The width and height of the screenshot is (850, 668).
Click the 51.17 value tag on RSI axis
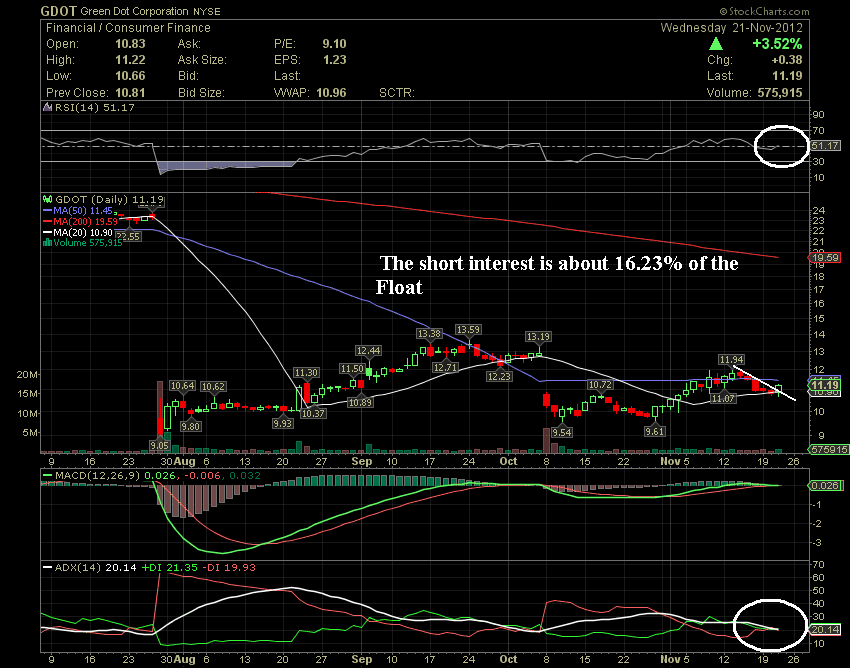click(826, 145)
